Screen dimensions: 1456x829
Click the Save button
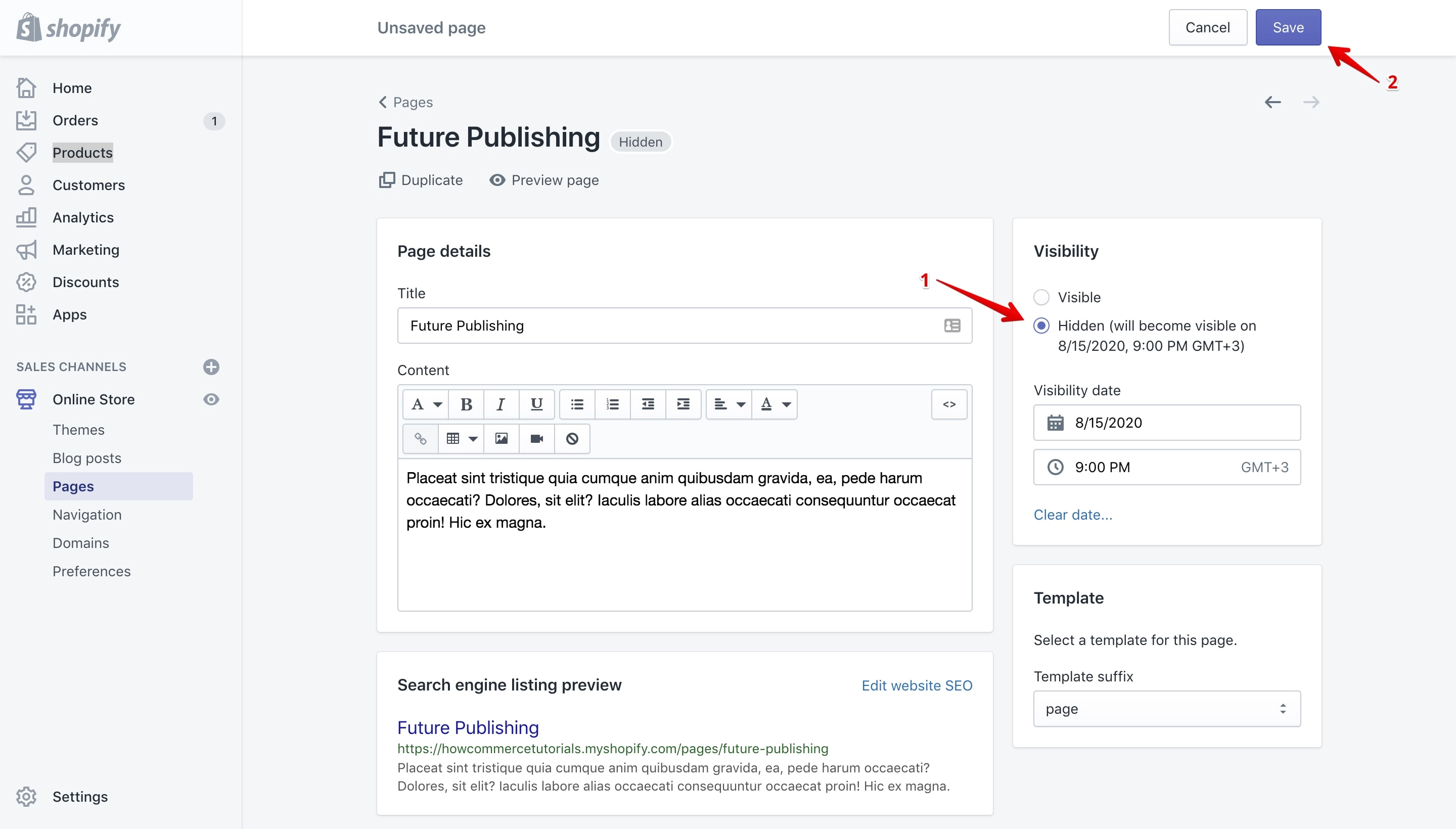[1288, 27]
